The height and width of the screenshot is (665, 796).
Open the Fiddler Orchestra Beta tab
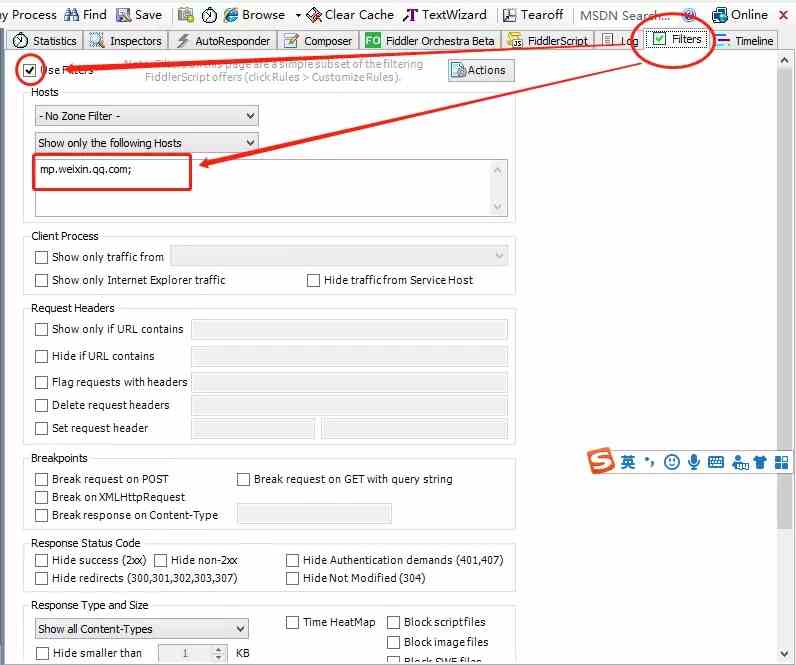pyautogui.click(x=429, y=41)
